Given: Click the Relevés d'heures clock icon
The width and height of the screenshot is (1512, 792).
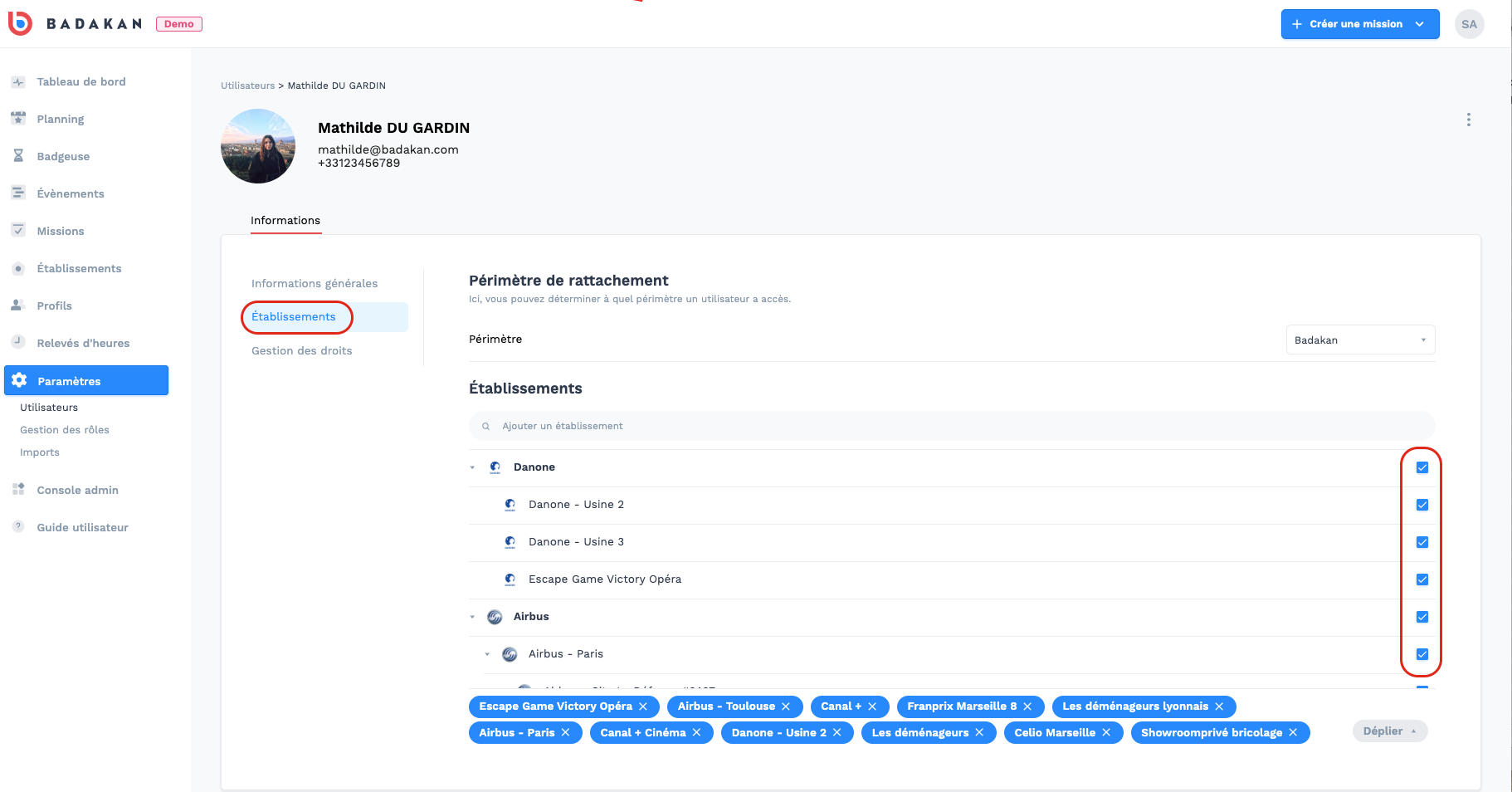Looking at the screenshot, I should [x=18, y=341].
